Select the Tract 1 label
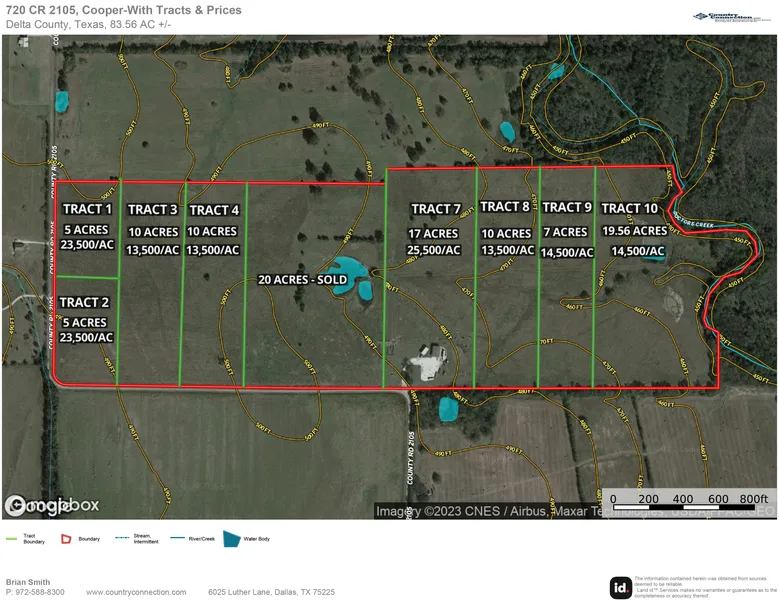 coord(87,209)
